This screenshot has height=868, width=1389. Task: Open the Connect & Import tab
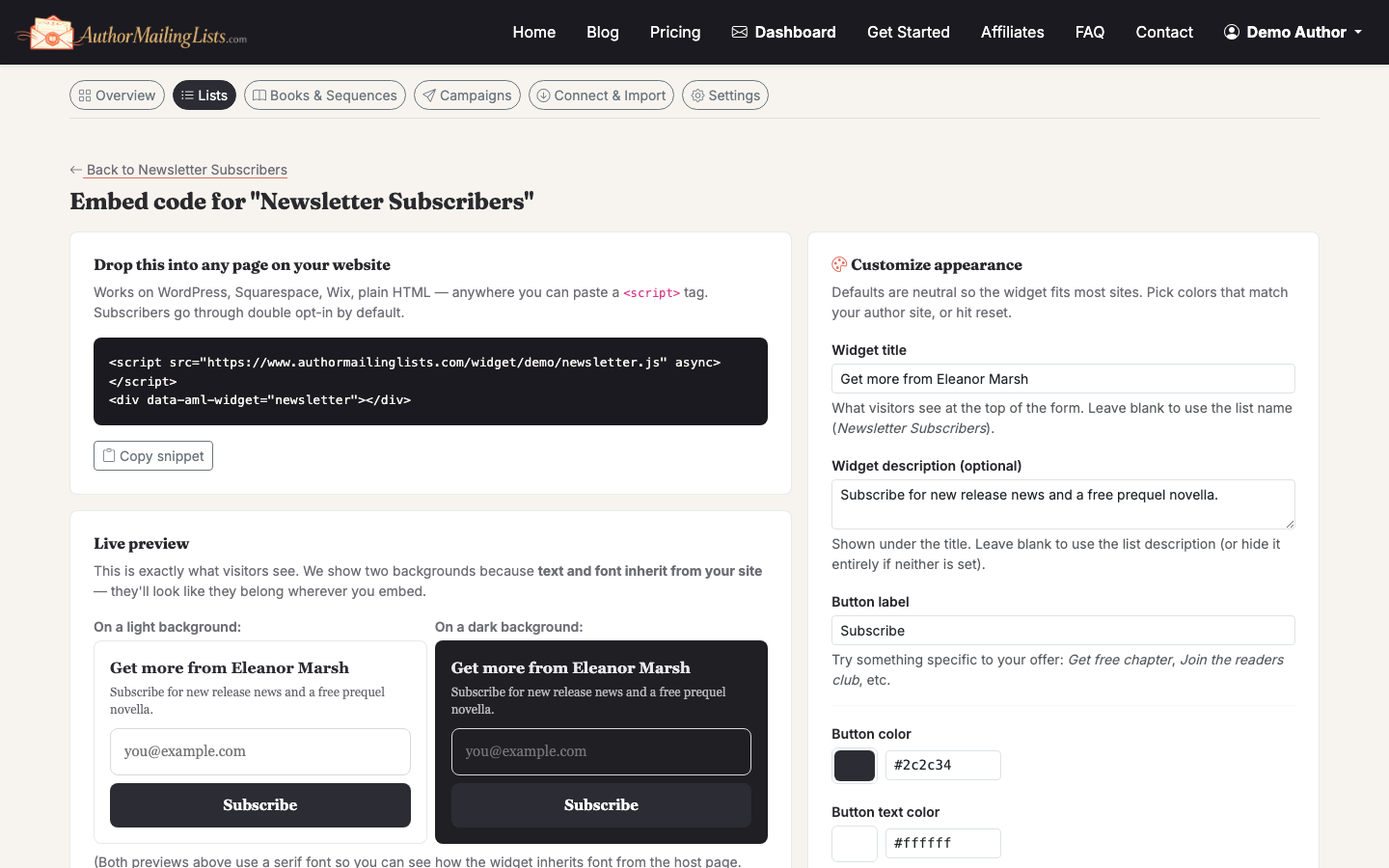(601, 95)
